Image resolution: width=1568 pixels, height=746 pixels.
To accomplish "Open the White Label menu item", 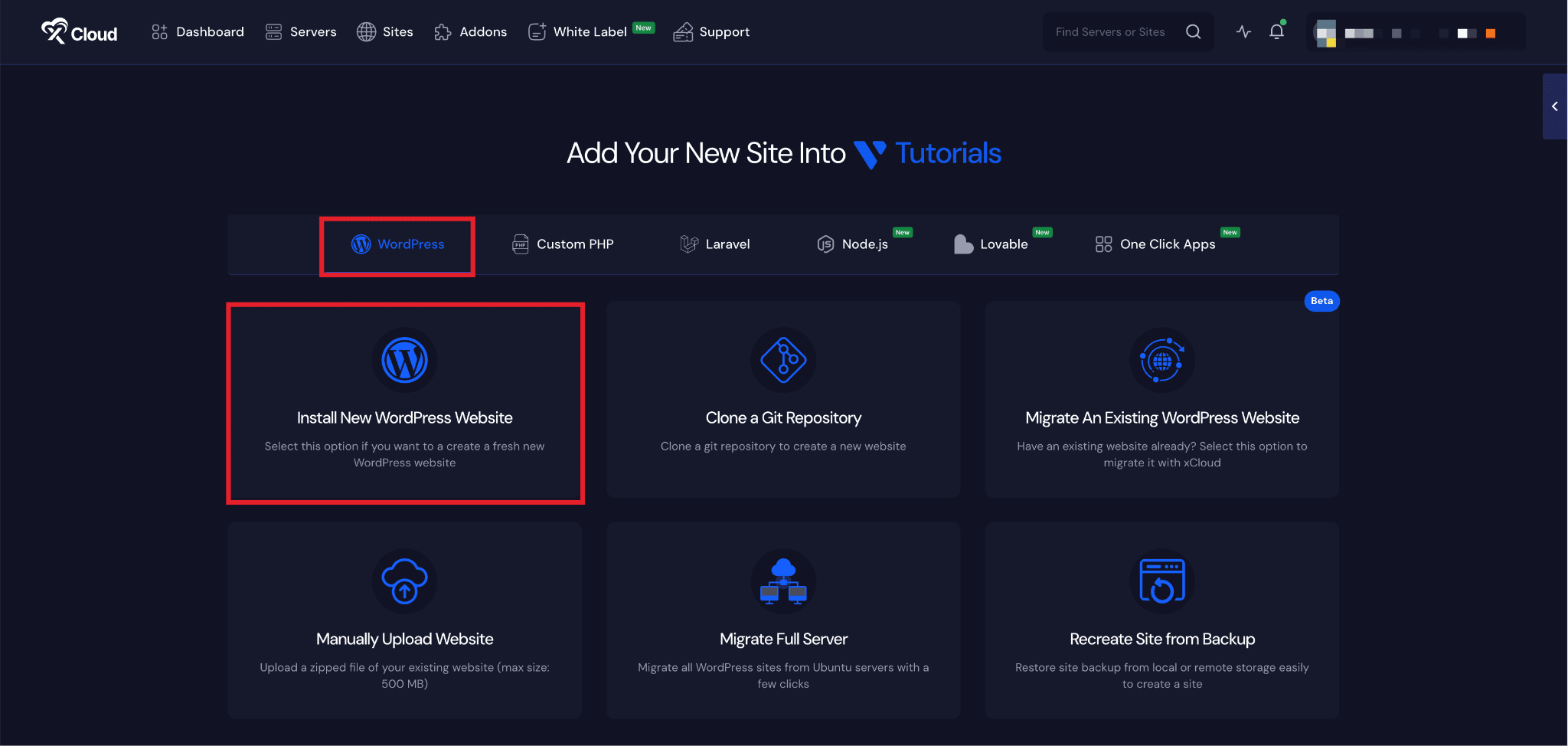I will (578, 32).
